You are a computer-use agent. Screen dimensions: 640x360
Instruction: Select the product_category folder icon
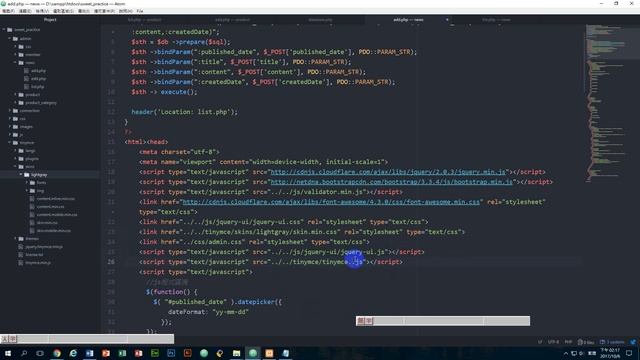click(x=21, y=103)
